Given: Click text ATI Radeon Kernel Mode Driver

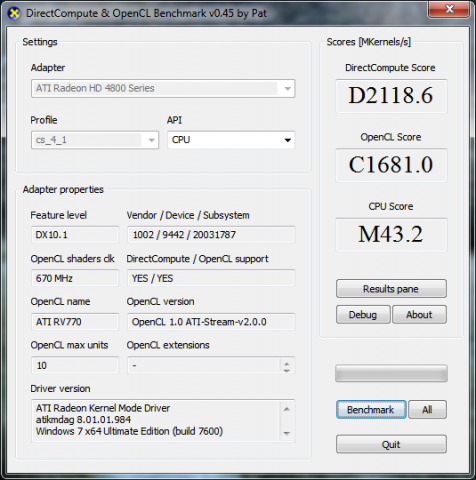Looking at the screenshot, I should point(103,408).
